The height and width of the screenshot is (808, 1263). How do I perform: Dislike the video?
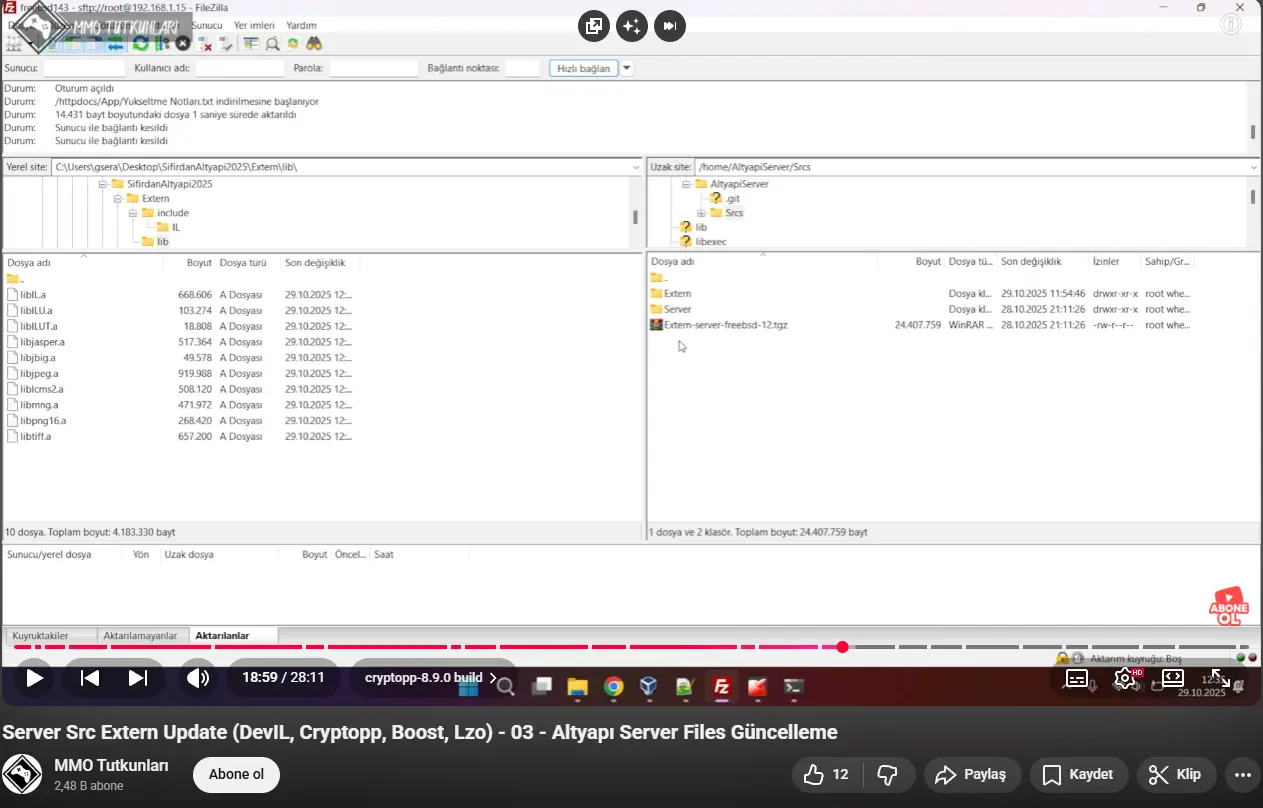(x=886, y=775)
